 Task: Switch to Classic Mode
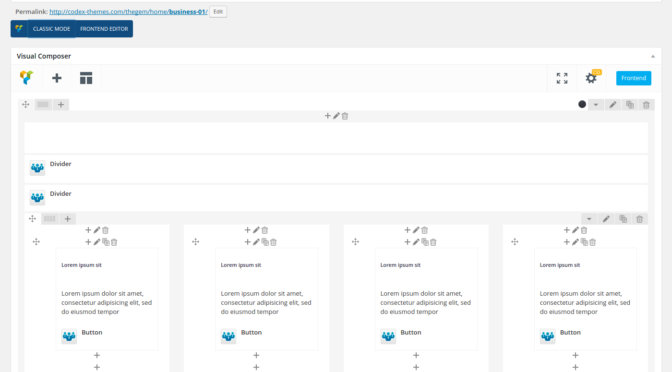pyautogui.click(x=51, y=29)
